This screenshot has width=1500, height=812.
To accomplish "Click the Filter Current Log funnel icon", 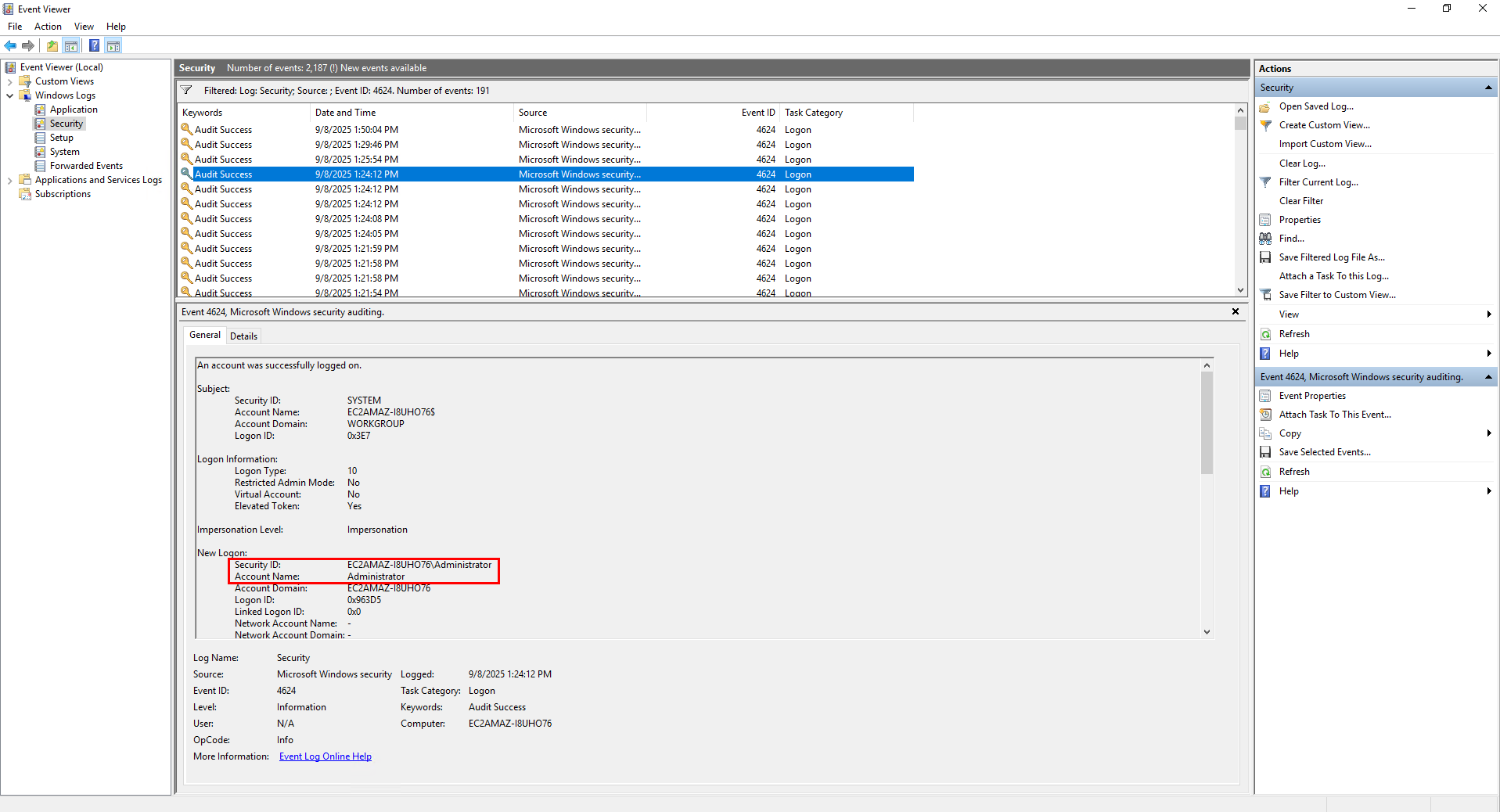I will [1265, 182].
